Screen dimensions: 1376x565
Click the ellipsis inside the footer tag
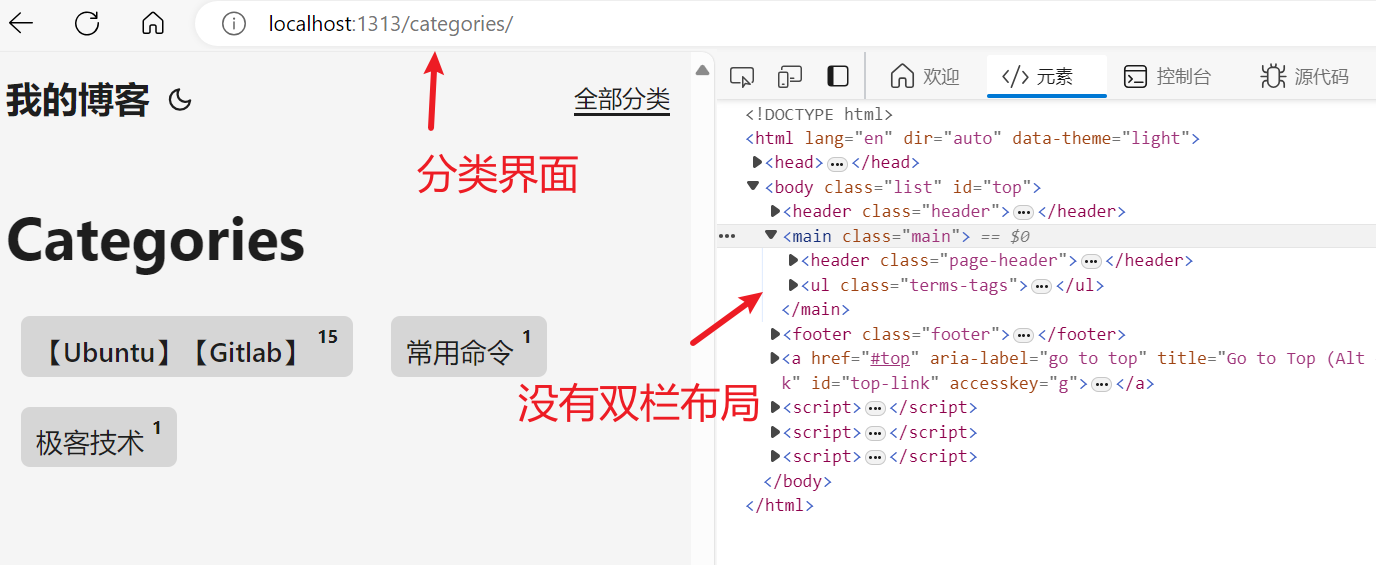(1023, 335)
